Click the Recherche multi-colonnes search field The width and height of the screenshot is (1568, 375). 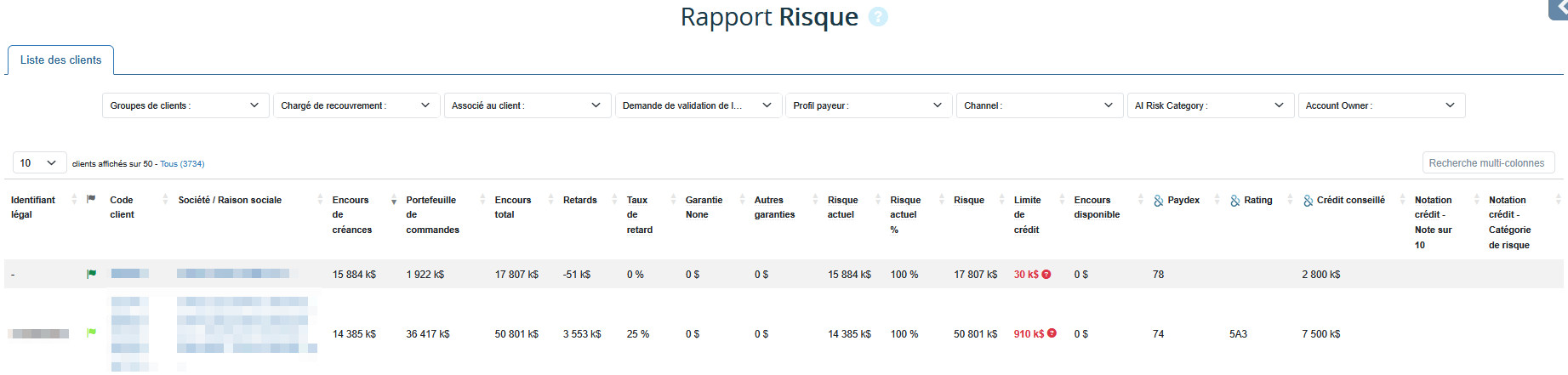pyautogui.click(x=1487, y=163)
